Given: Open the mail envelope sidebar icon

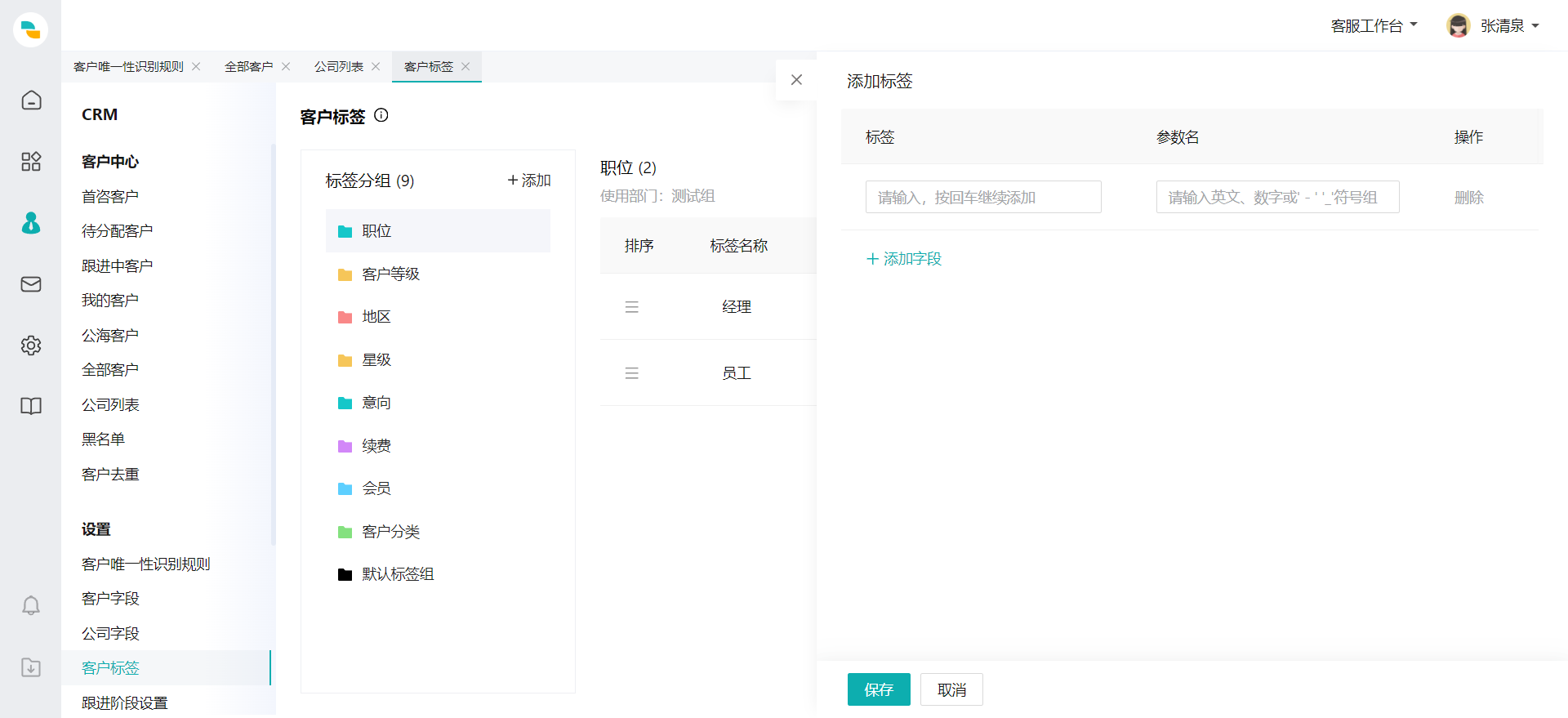Looking at the screenshot, I should coord(31,283).
